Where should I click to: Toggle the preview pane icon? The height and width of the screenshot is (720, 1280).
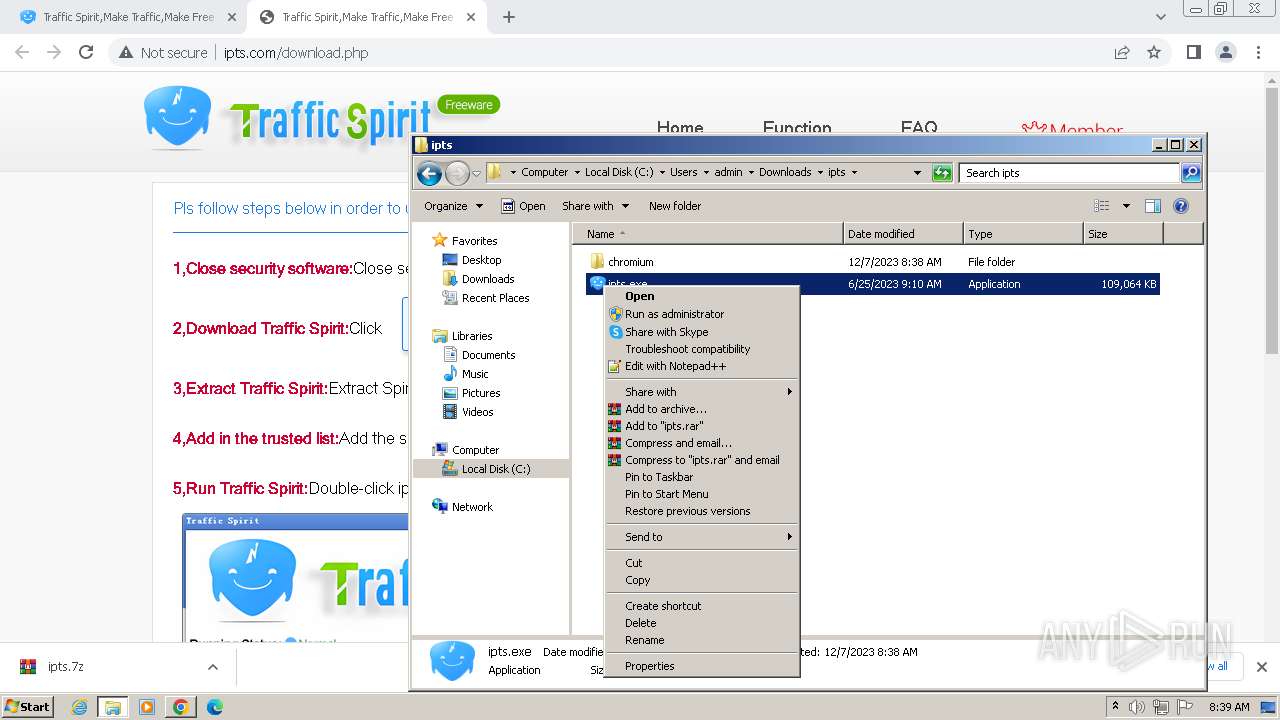tap(1152, 206)
